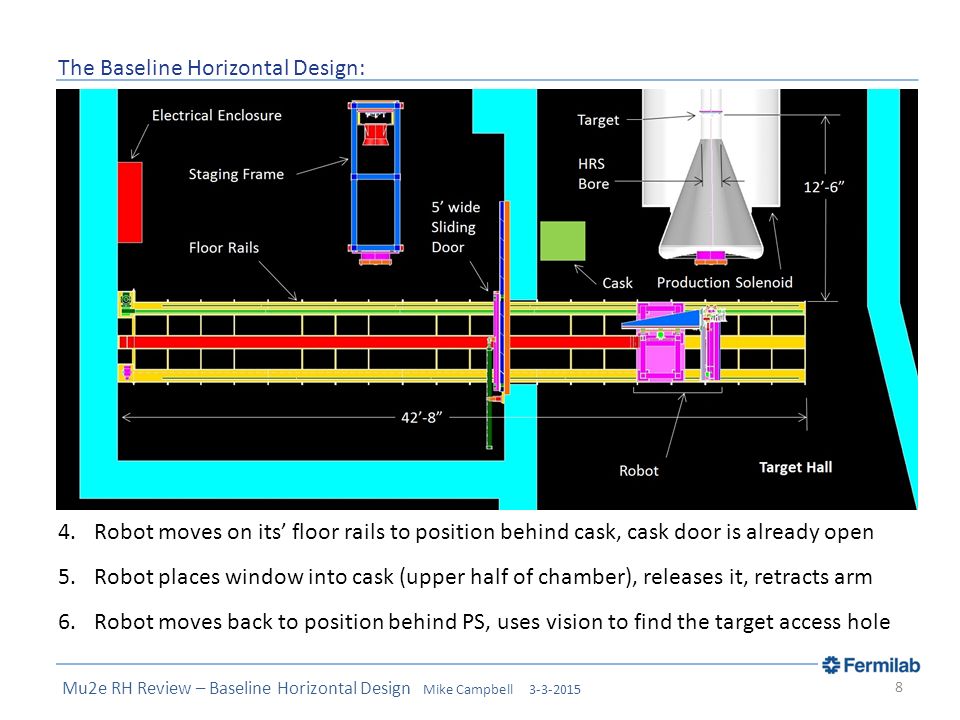Screen dimensions: 960x720
Task: Select the magenta robot body on the rails
Action: click(x=660, y=343)
